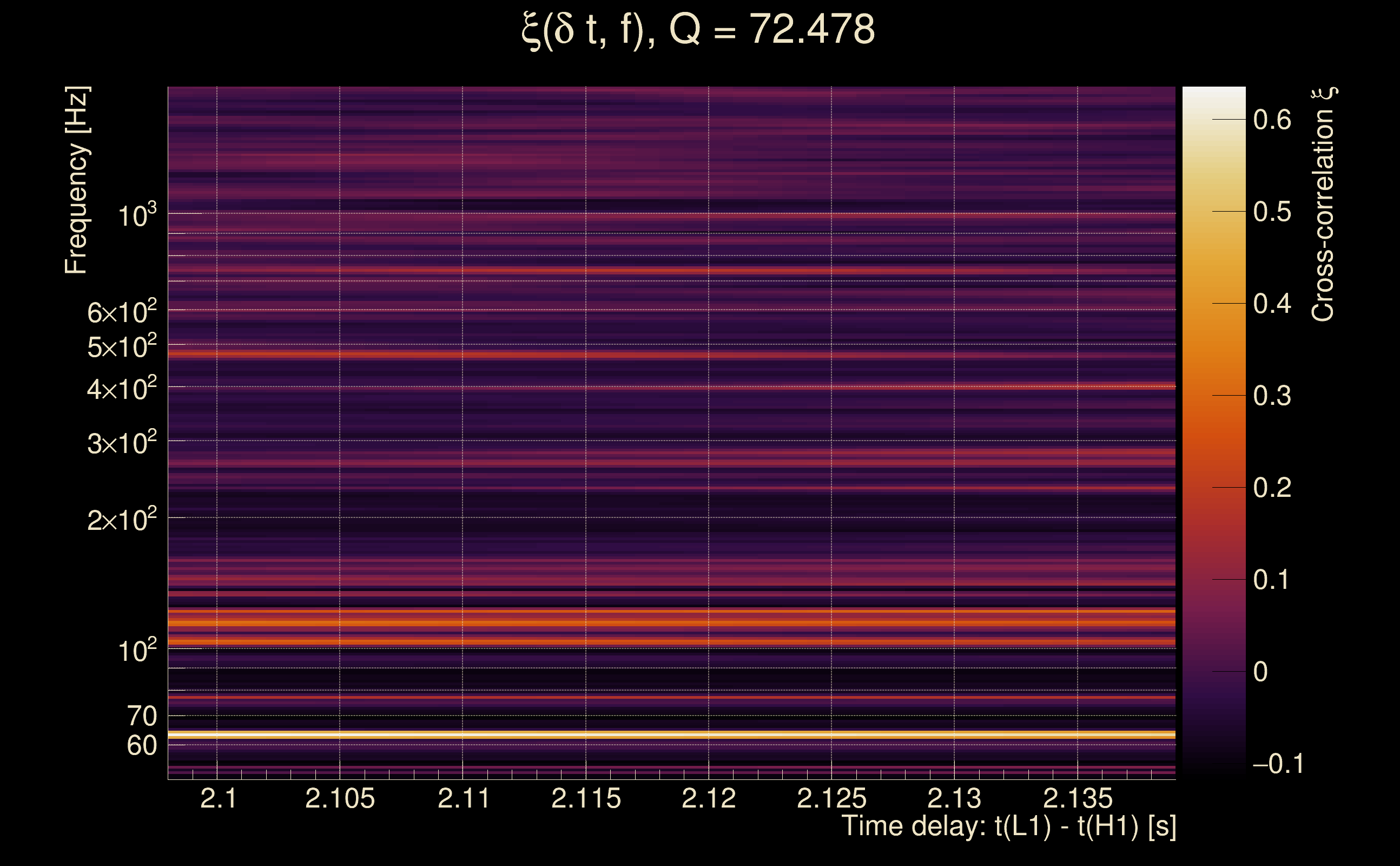Click the -0.1 colorbar tick label
This screenshot has height=866, width=1400.
point(1278,764)
